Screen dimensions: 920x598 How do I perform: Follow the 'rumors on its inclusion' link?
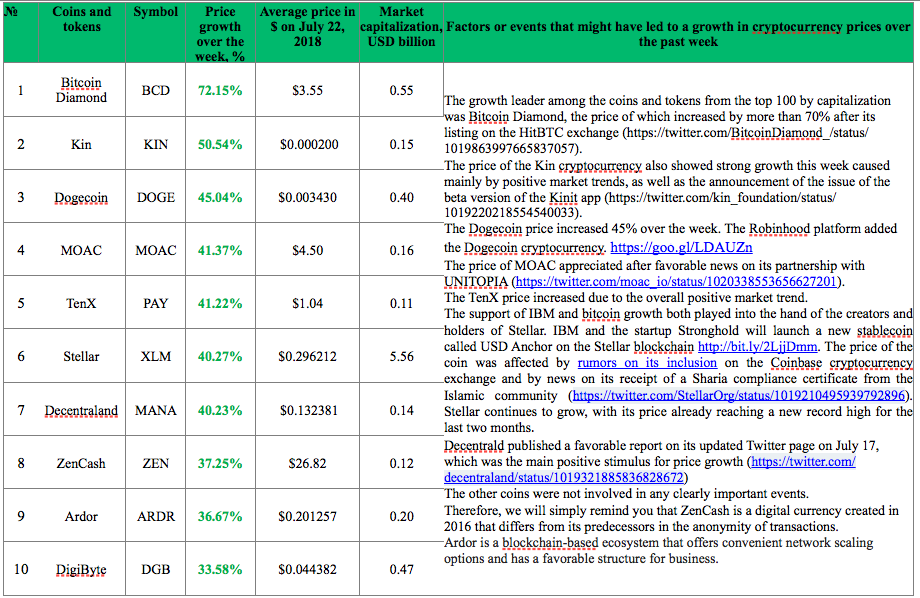point(647,363)
